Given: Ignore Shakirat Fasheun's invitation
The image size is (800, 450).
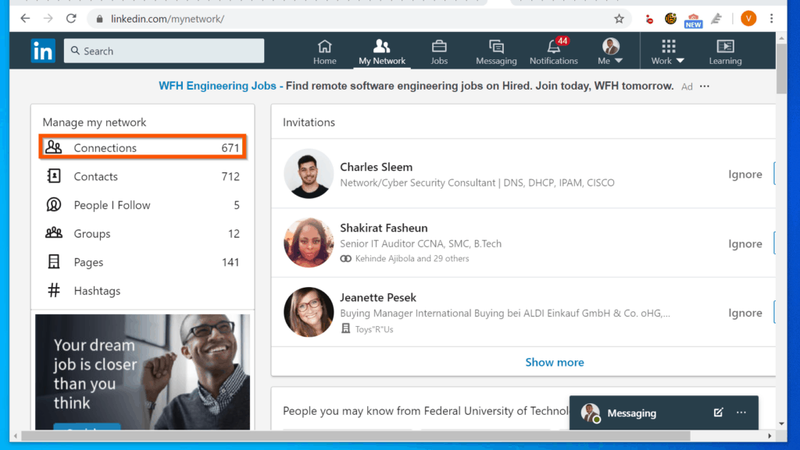Looking at the screenshot, I should pos(745,243).
